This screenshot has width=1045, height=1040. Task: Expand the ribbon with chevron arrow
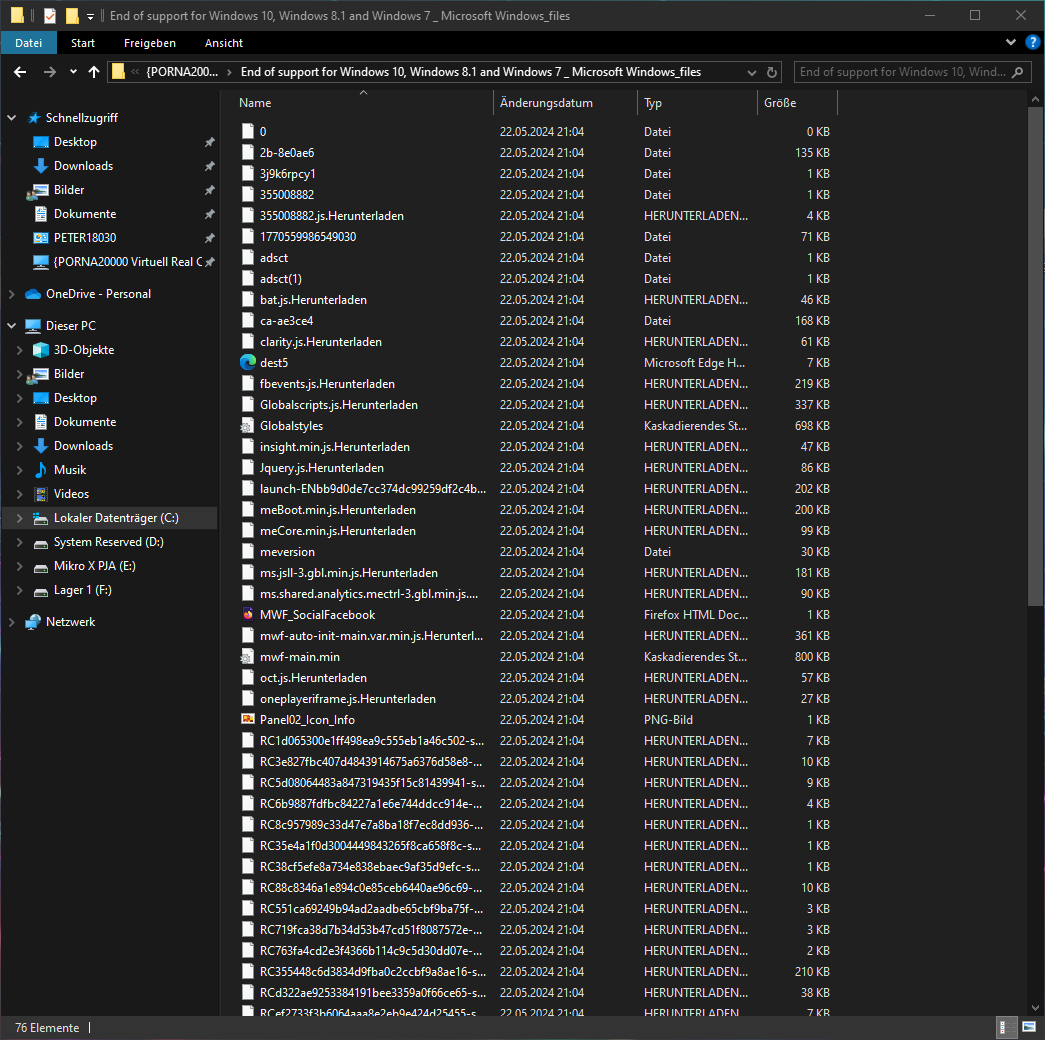pyautogui.click(x=1010, y=43)
